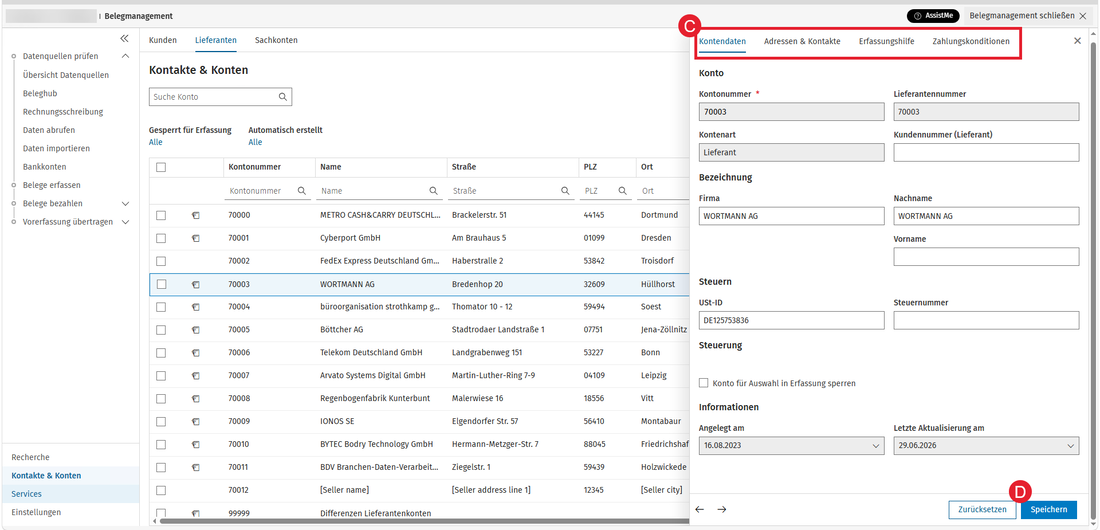This screenshot has height=530, width=1100.
Task: Open document icon for account 70007
Action: coord(196,376)
